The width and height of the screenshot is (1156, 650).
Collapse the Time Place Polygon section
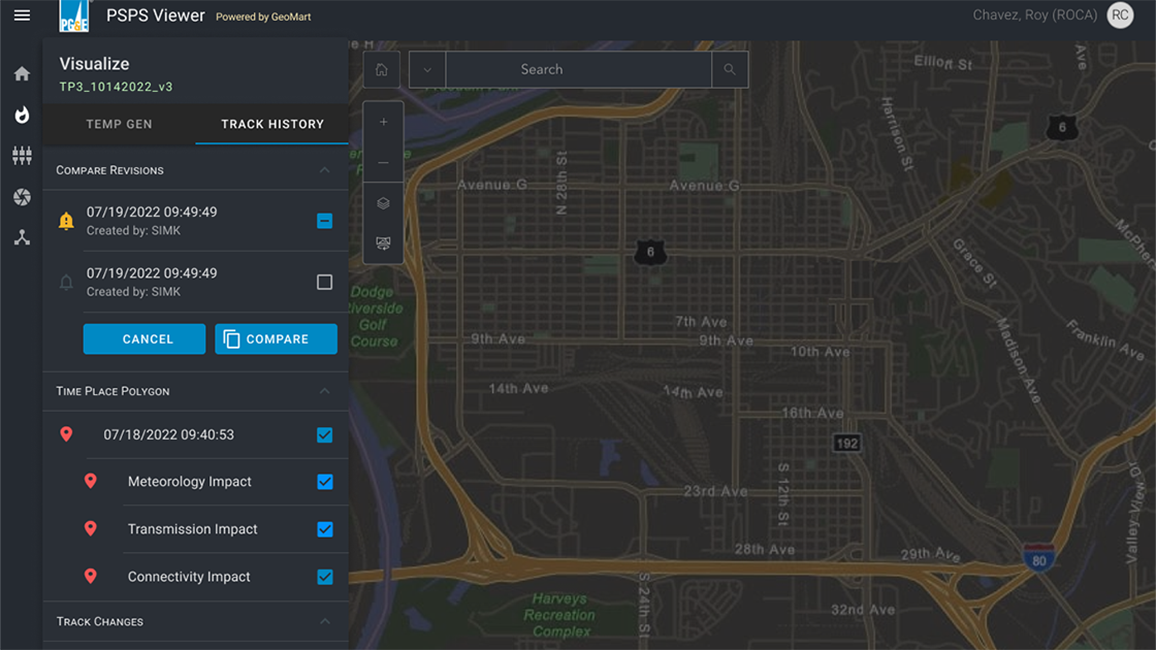[x=325, y=391]
